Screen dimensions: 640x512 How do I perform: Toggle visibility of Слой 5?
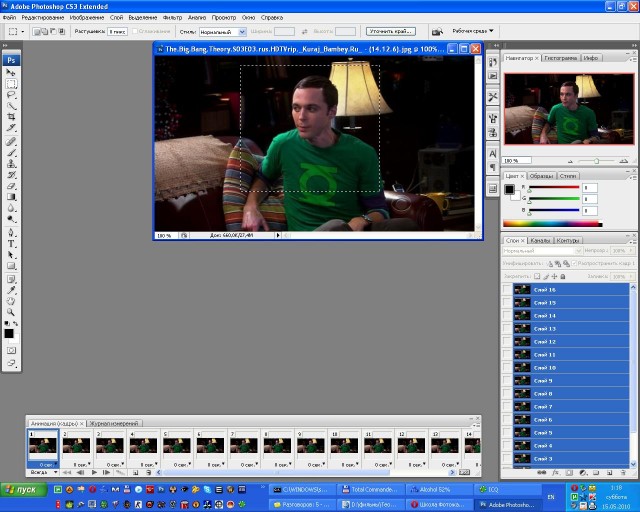click(x=507, y=433)
